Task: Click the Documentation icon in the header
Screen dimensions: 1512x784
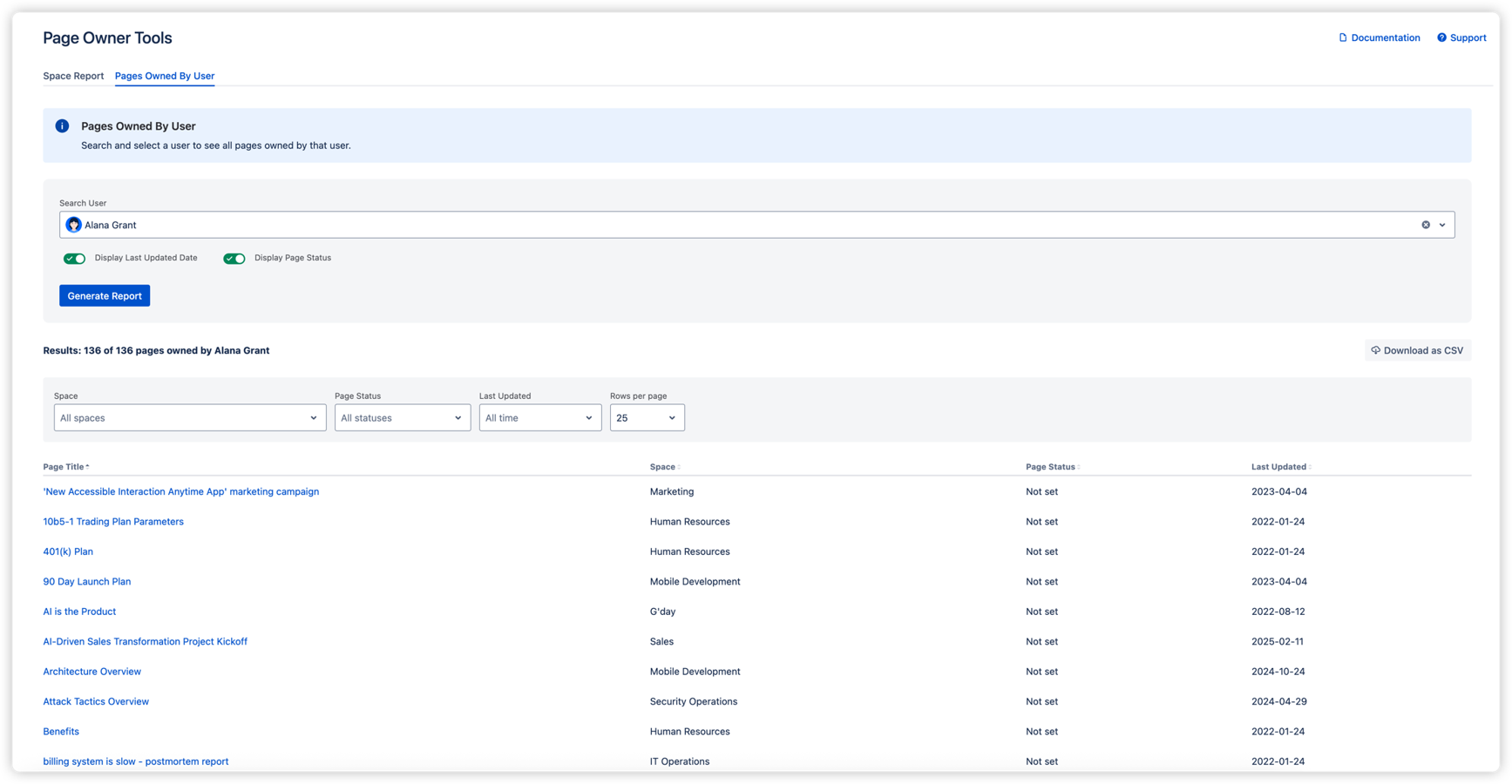Action: click(1341, 37)
